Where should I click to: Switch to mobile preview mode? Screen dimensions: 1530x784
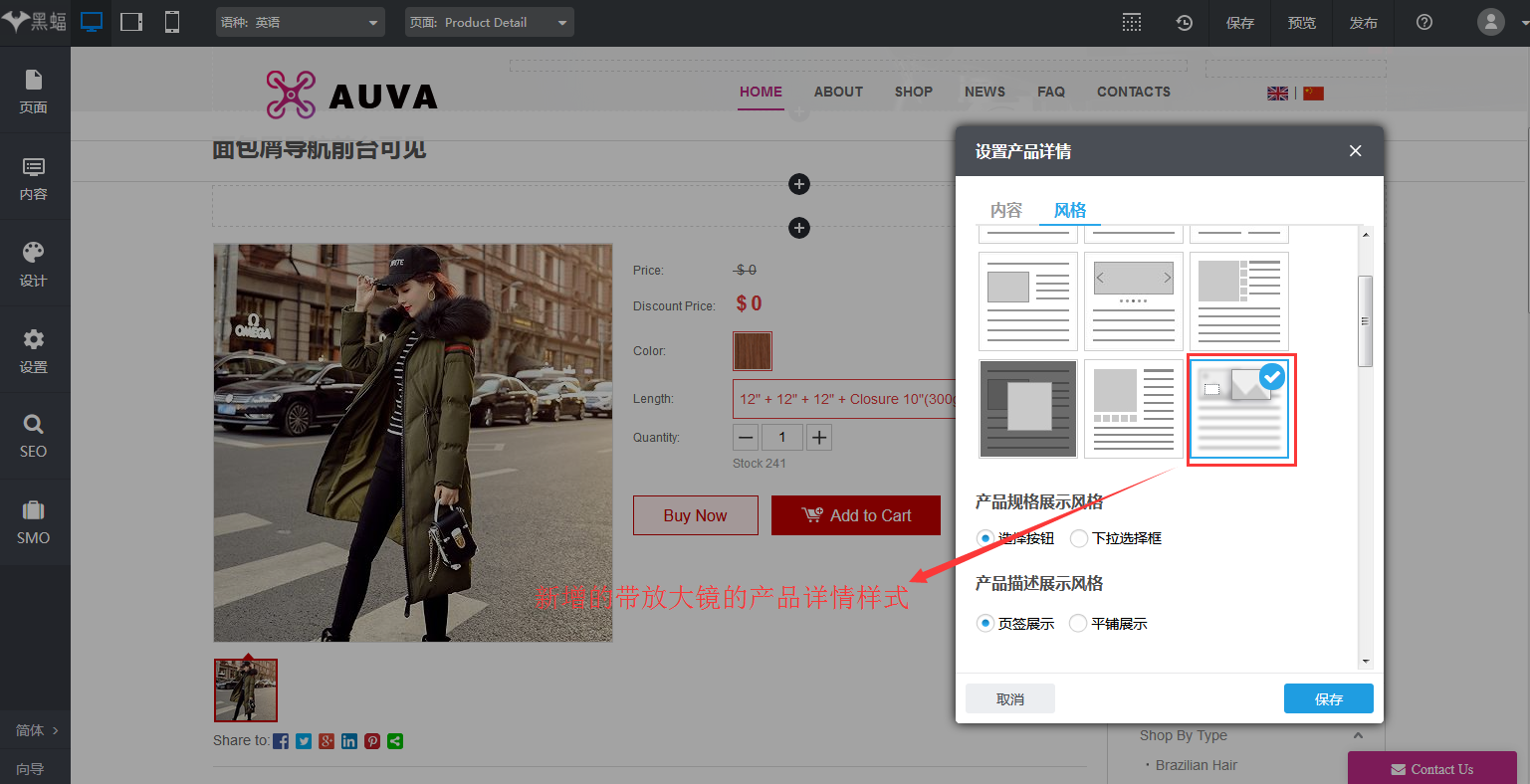tap(170, 21)
